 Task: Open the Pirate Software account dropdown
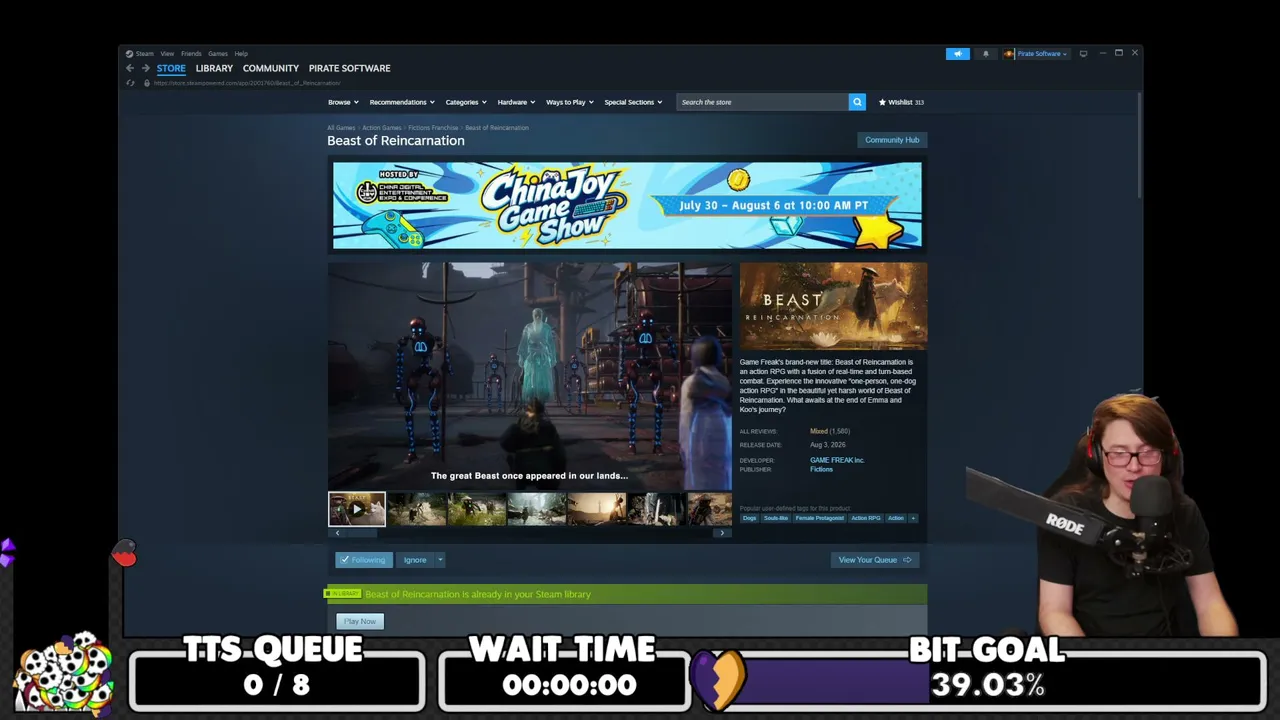(x=1036, y=53)
